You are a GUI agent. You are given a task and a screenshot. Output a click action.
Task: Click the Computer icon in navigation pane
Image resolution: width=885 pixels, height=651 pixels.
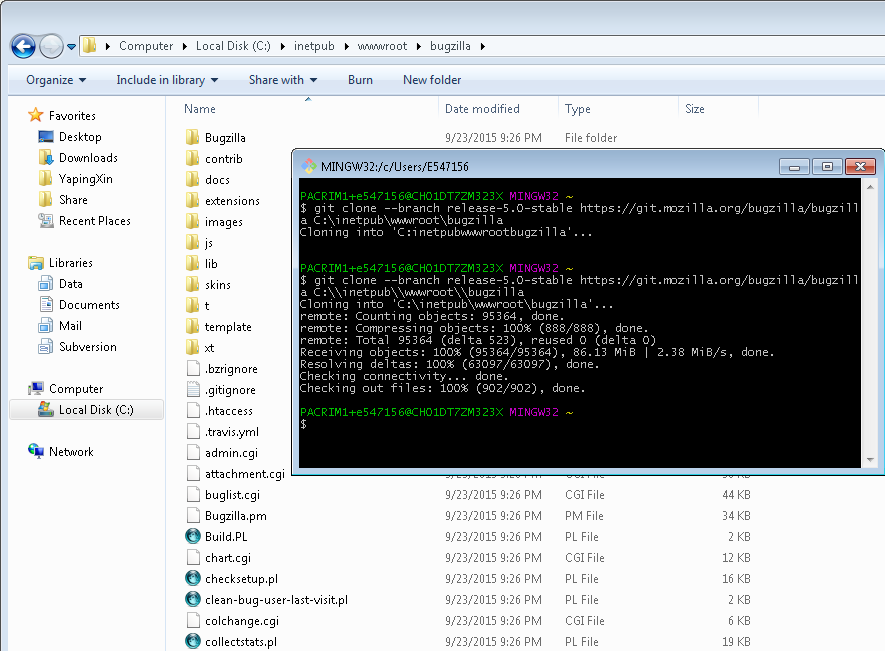[x=36, y=388]
